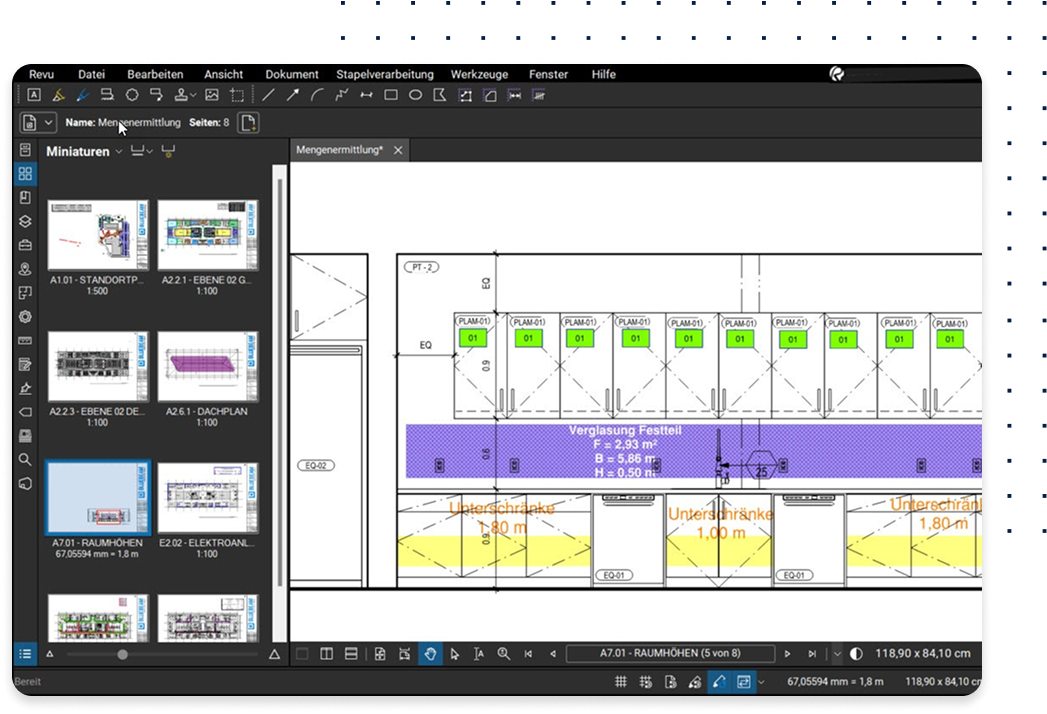1047x714 pixels.
Task: Select the Polyline tool
Action: point(342,95)
